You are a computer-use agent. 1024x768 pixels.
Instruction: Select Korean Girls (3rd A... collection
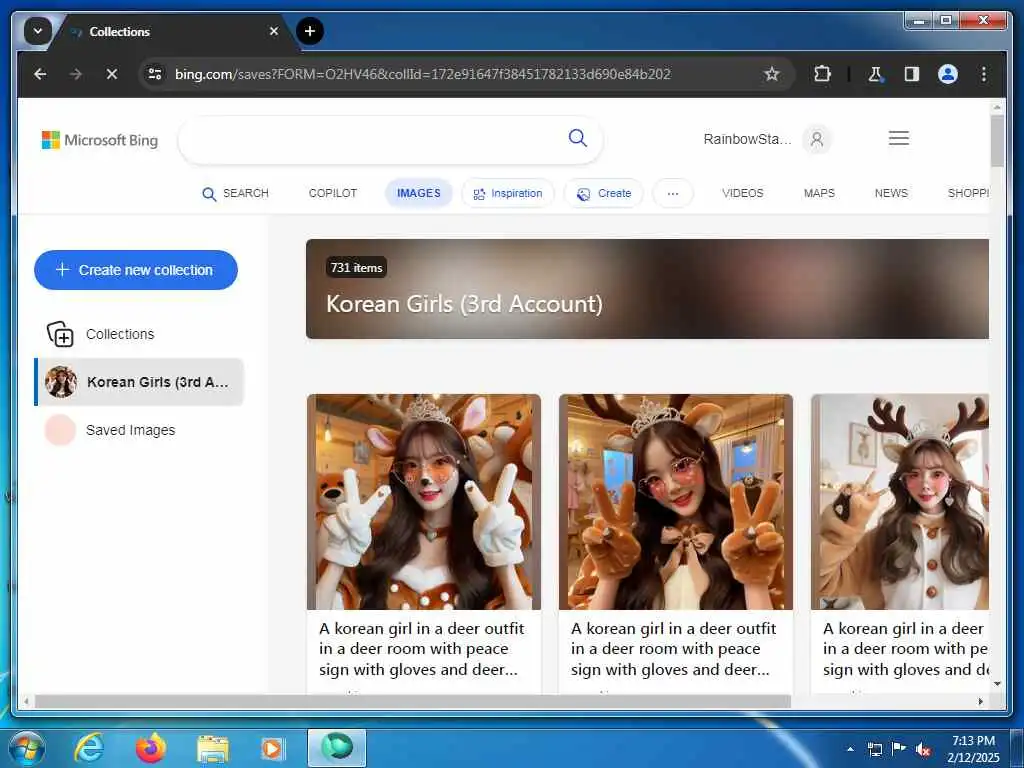pos(139,382)
